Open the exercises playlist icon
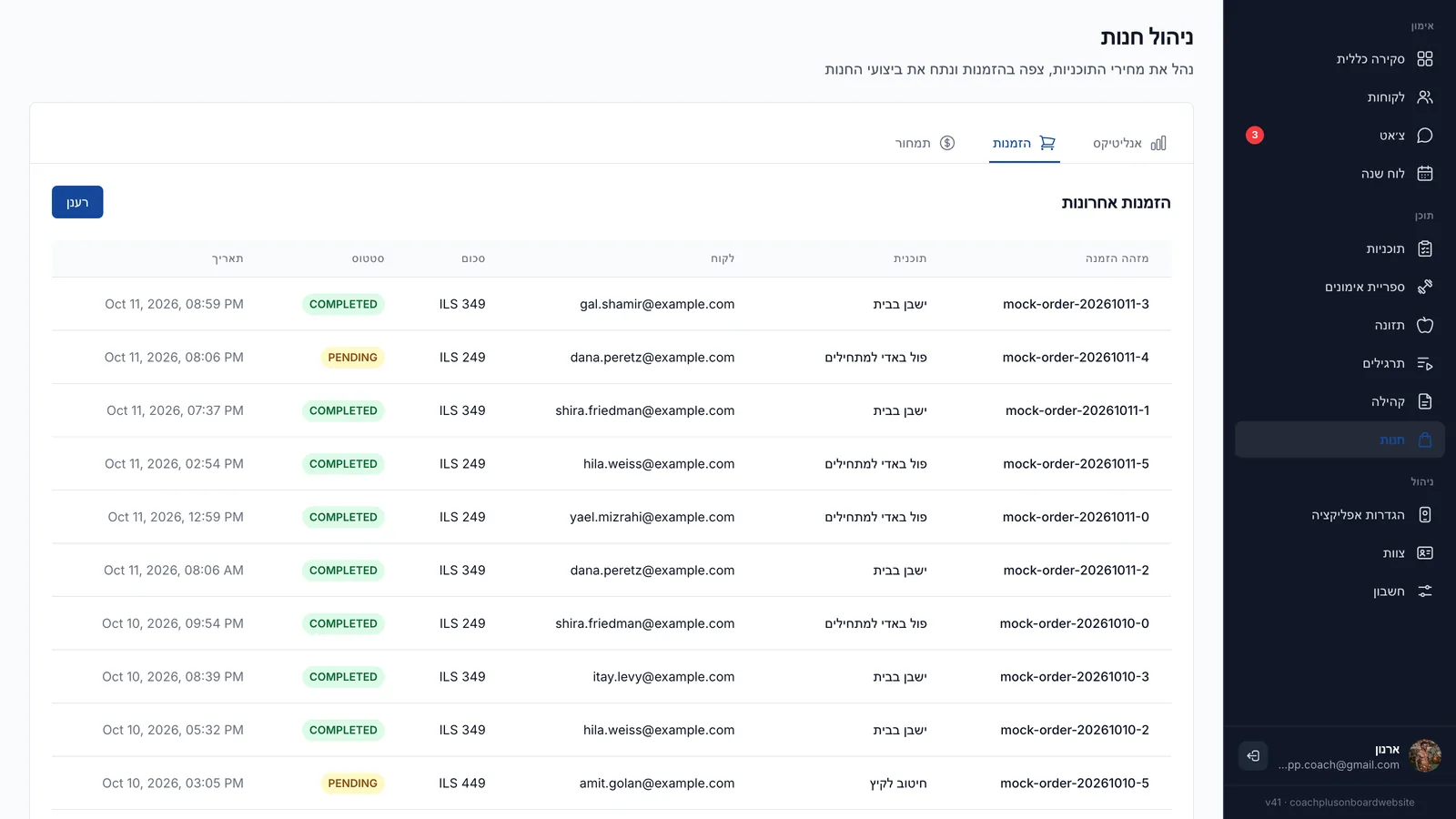 click(1425, 364)
